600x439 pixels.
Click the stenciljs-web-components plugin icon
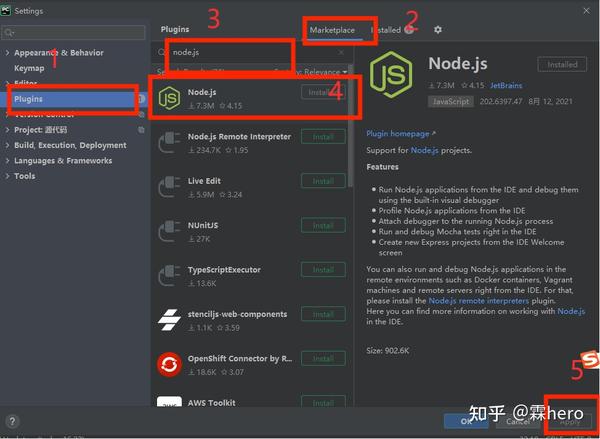[x=169, y=320]
